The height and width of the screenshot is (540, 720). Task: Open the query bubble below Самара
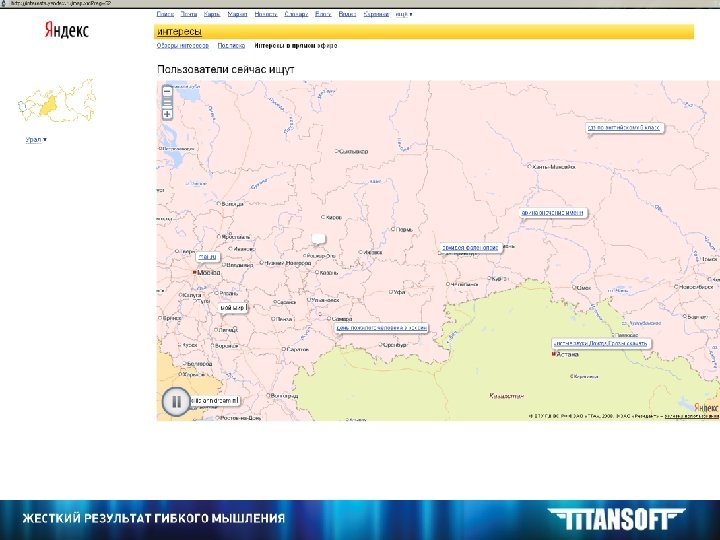(382, 327)
